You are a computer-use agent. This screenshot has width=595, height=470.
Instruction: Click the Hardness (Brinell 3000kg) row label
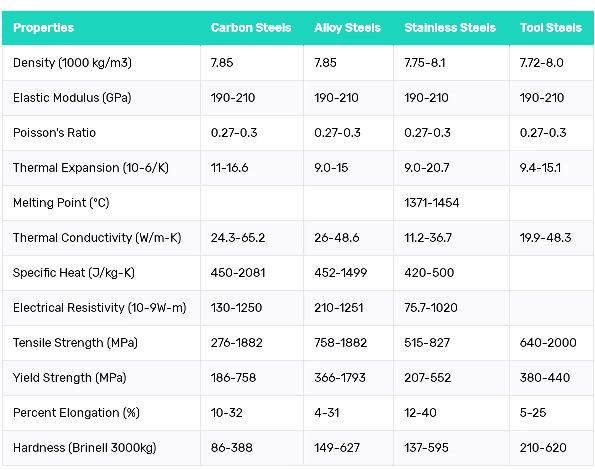click(x=85, y=448)
